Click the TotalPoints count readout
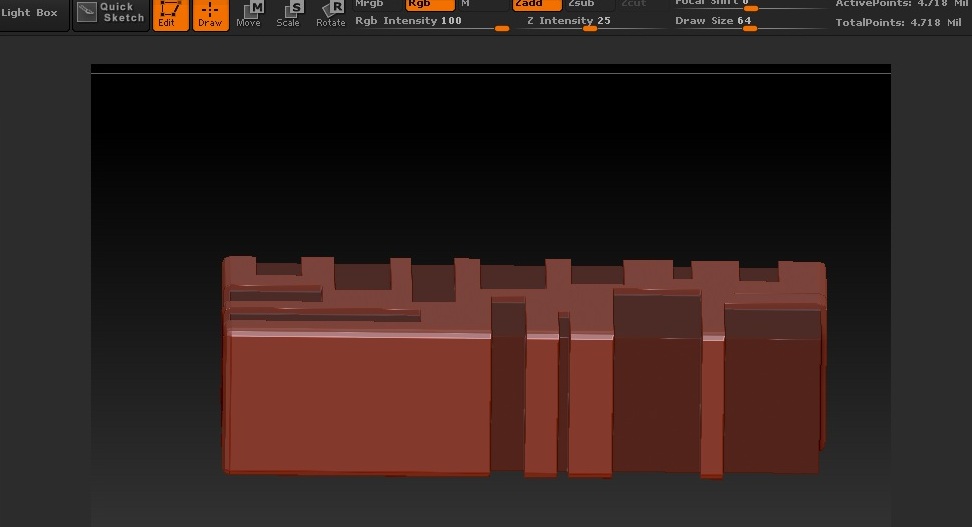The image size is (972, 527). pos(898,22)
